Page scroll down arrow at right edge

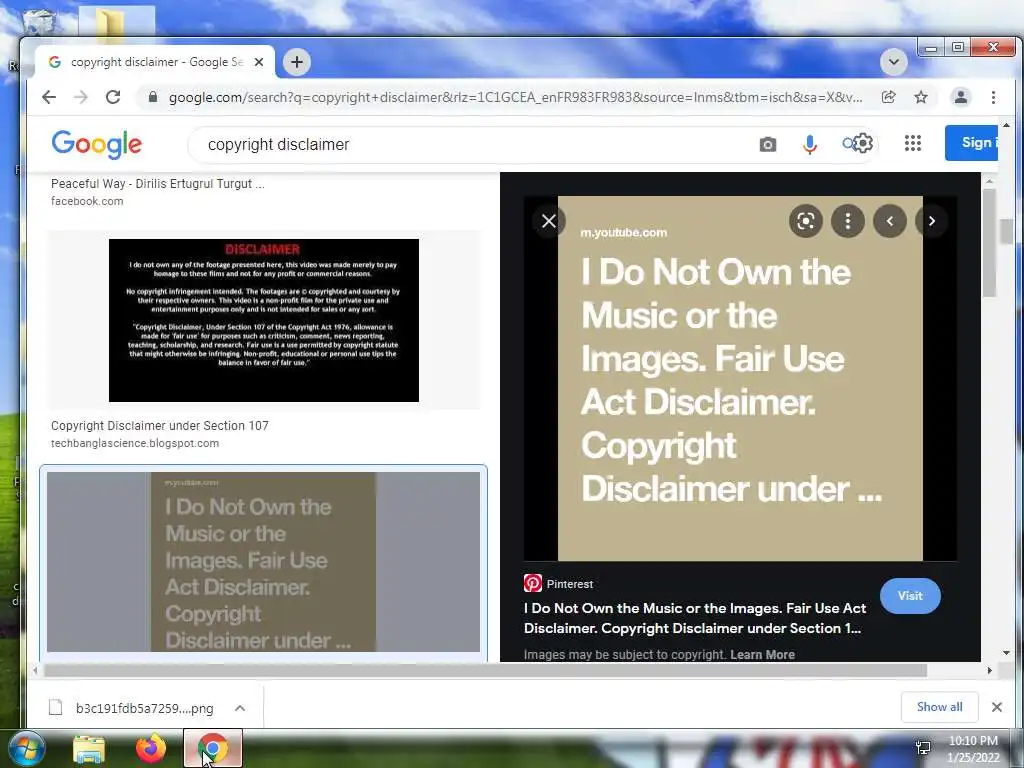1006,652
